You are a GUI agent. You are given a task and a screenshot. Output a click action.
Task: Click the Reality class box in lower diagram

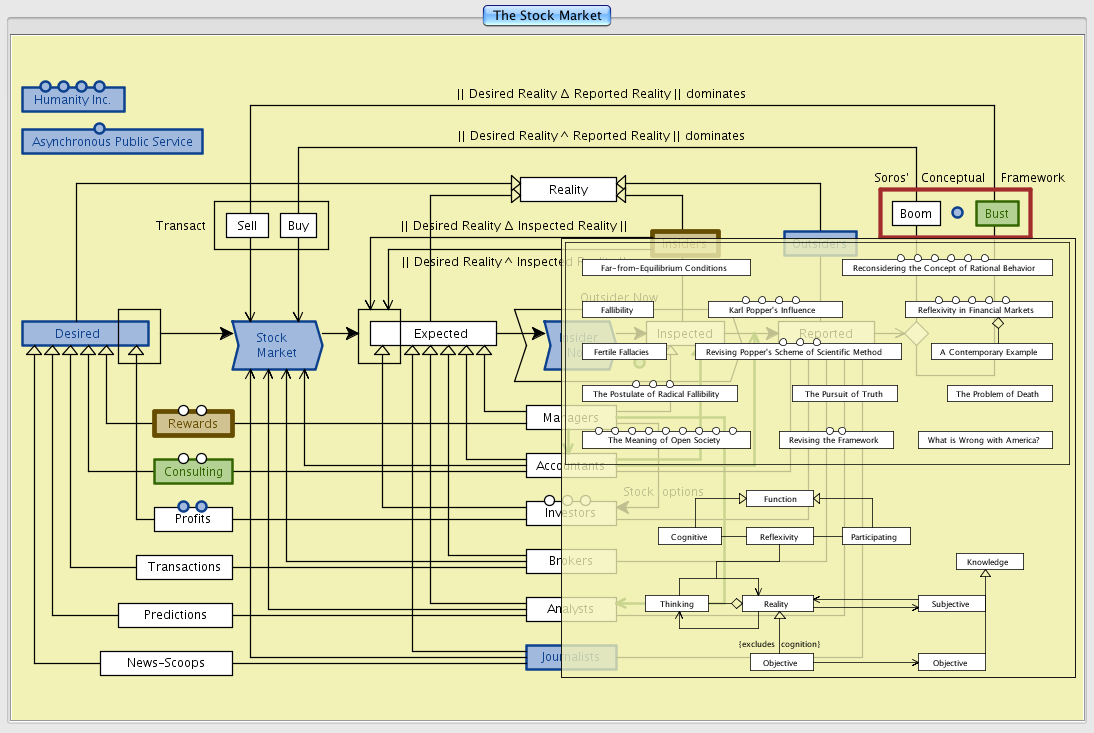776,604
